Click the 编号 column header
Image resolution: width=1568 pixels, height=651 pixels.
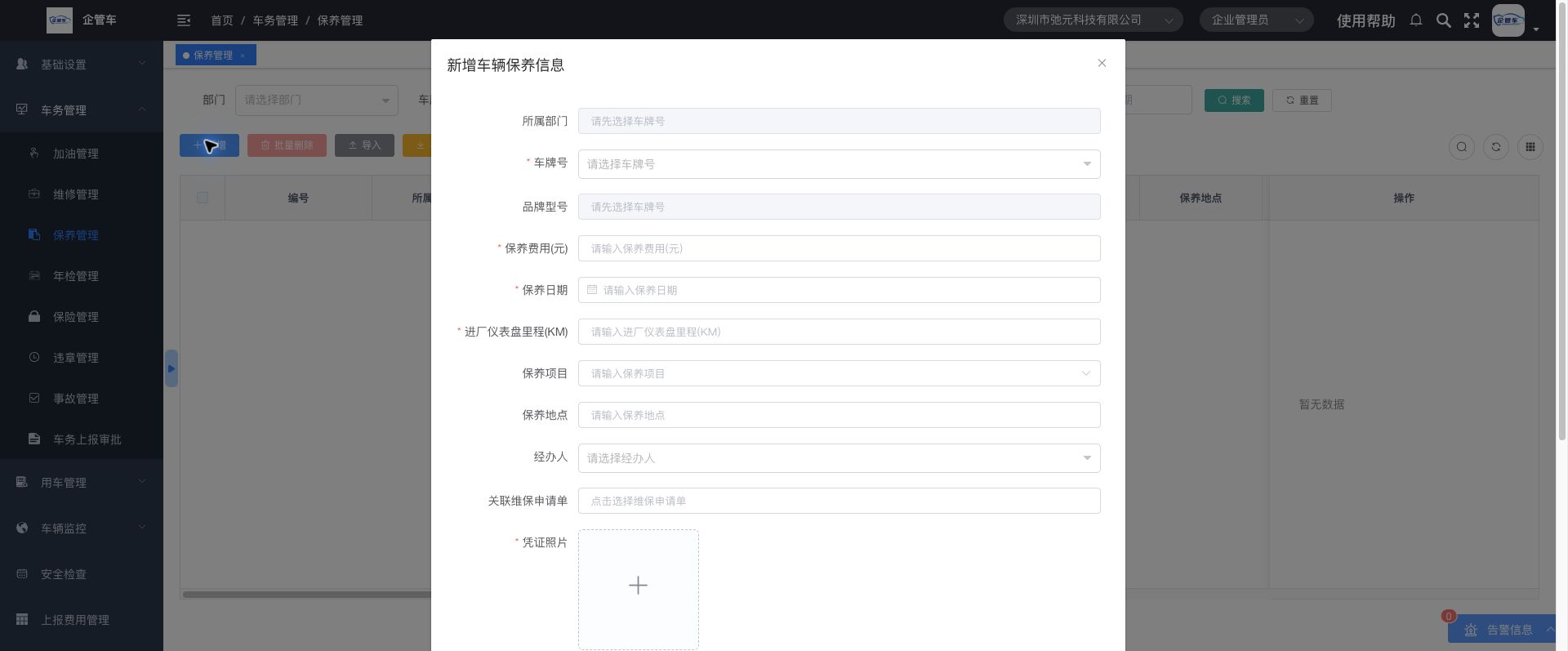pos(298,198)
